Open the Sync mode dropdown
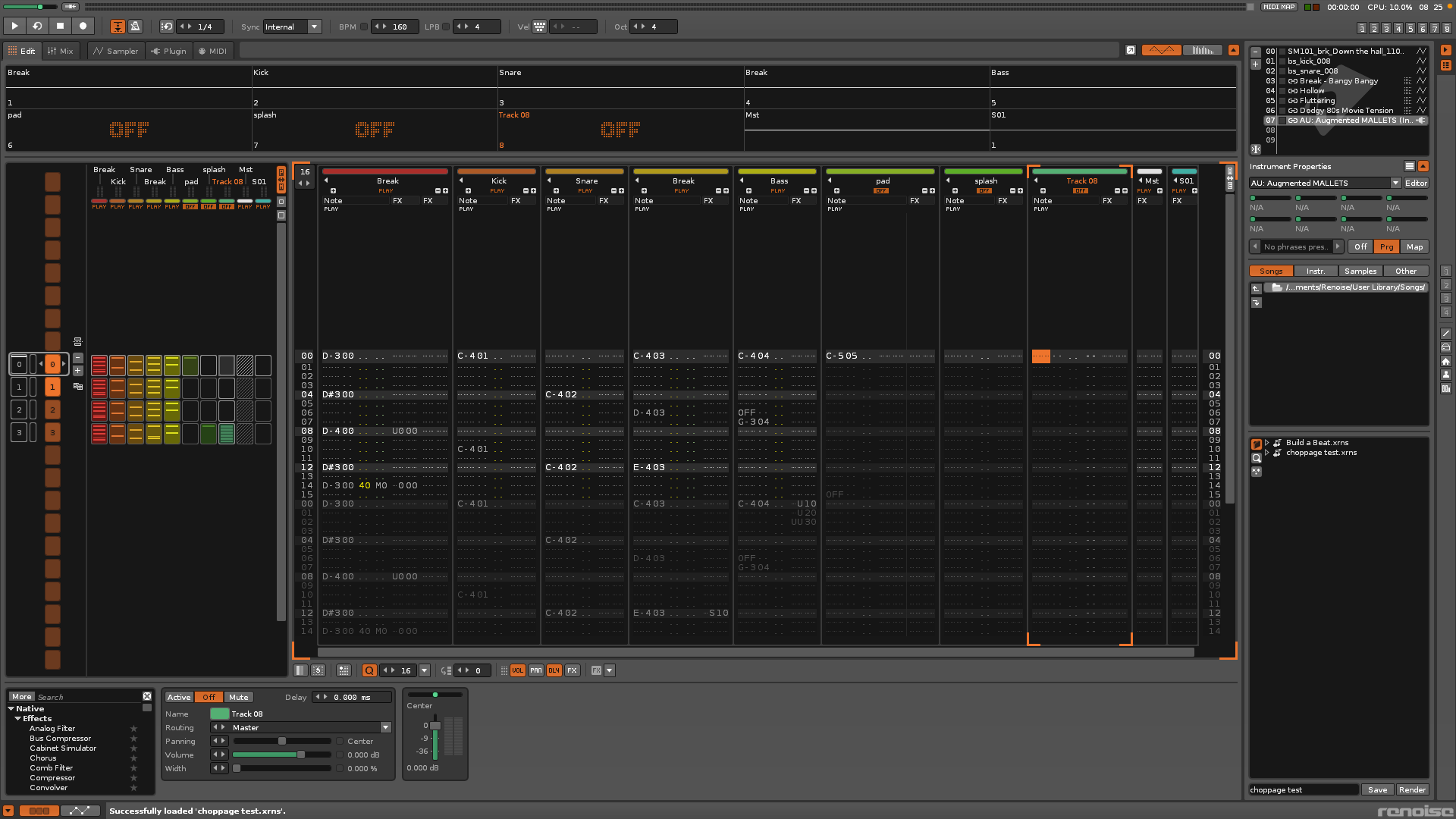The width and height of the screenshot is (1456, 819). coord(315,27)
